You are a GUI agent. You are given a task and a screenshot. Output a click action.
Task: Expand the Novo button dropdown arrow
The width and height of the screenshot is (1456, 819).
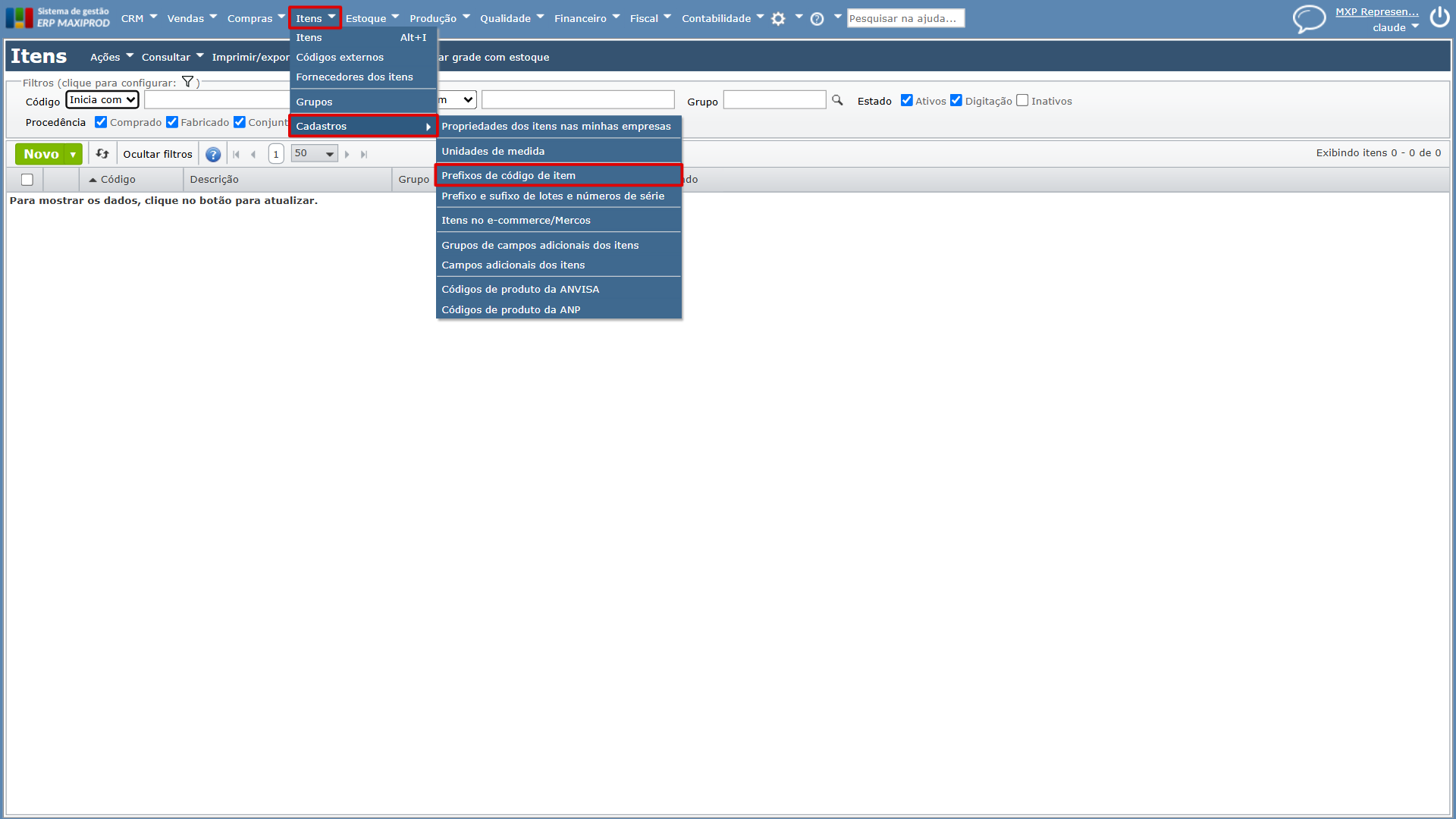[73, 154]
